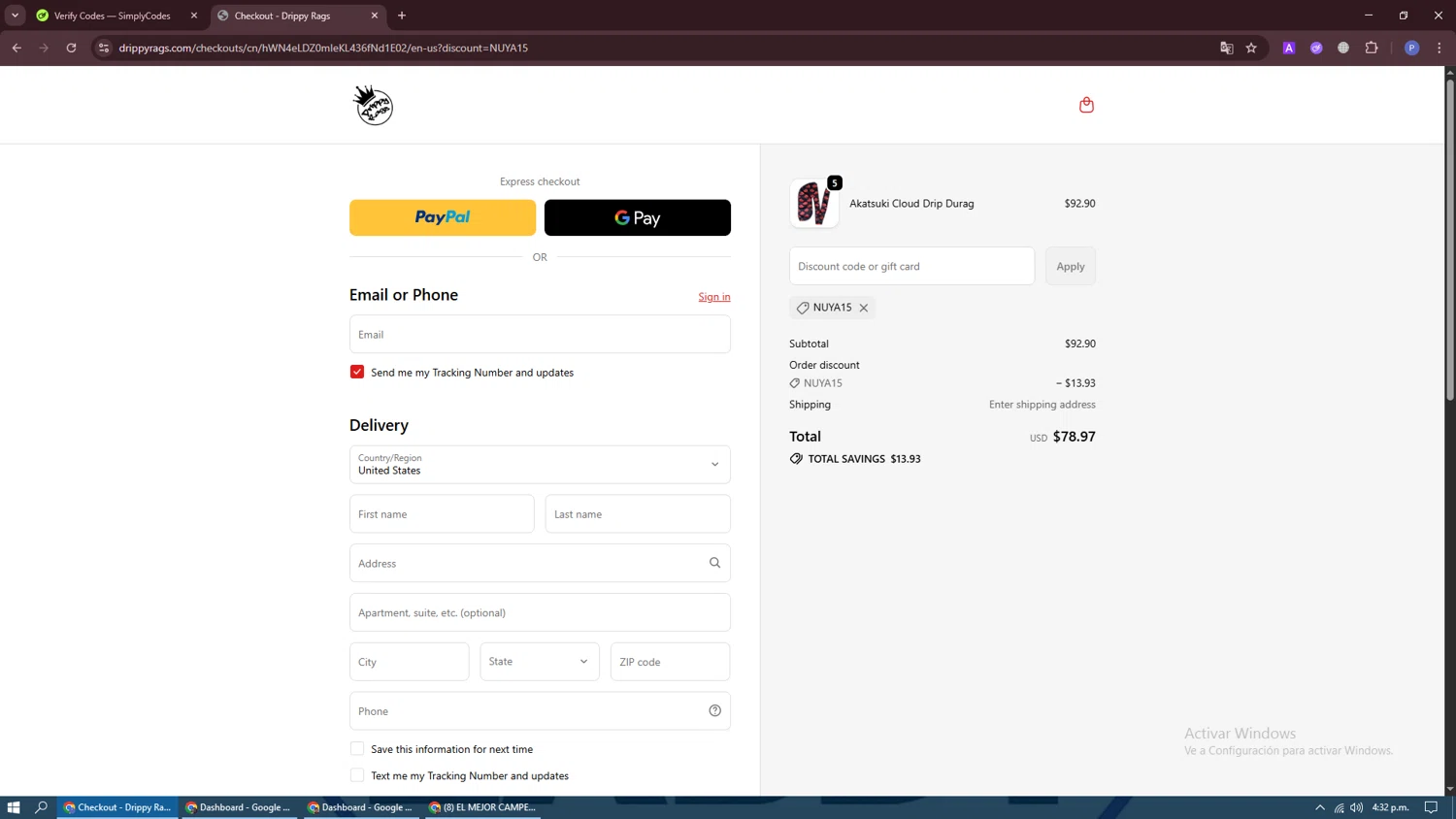The width and height of the screenshot is (1456, 819).
Task: Open the Chrome three-dot menu
Action: tap(1439, 48)
